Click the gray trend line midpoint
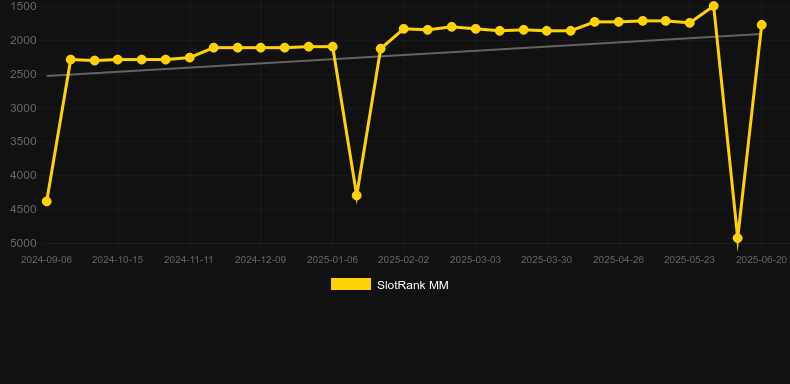The height and width of the screenshot is (384, 790). (x=404, y=55)
